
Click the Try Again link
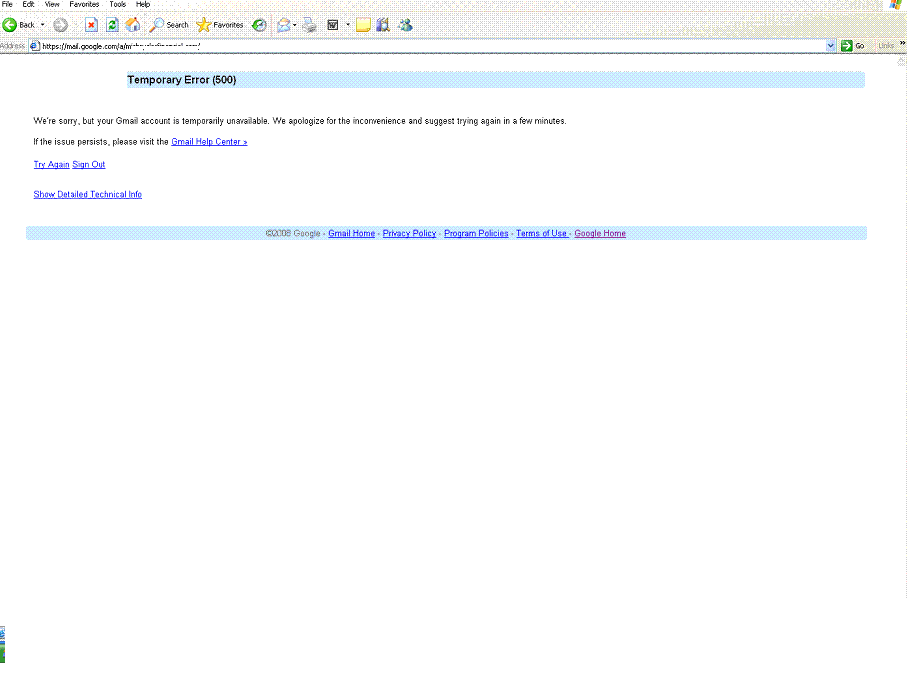[x=51, y=164]
